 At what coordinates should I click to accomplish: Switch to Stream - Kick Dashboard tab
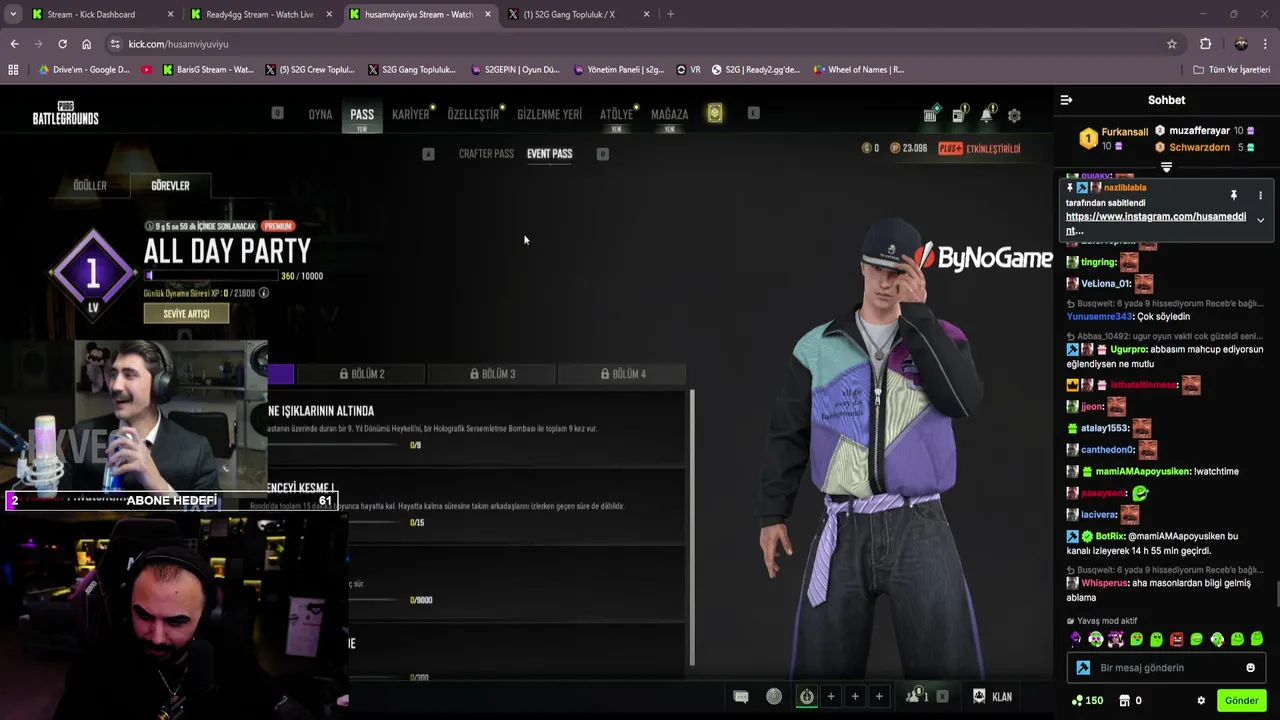102,14
